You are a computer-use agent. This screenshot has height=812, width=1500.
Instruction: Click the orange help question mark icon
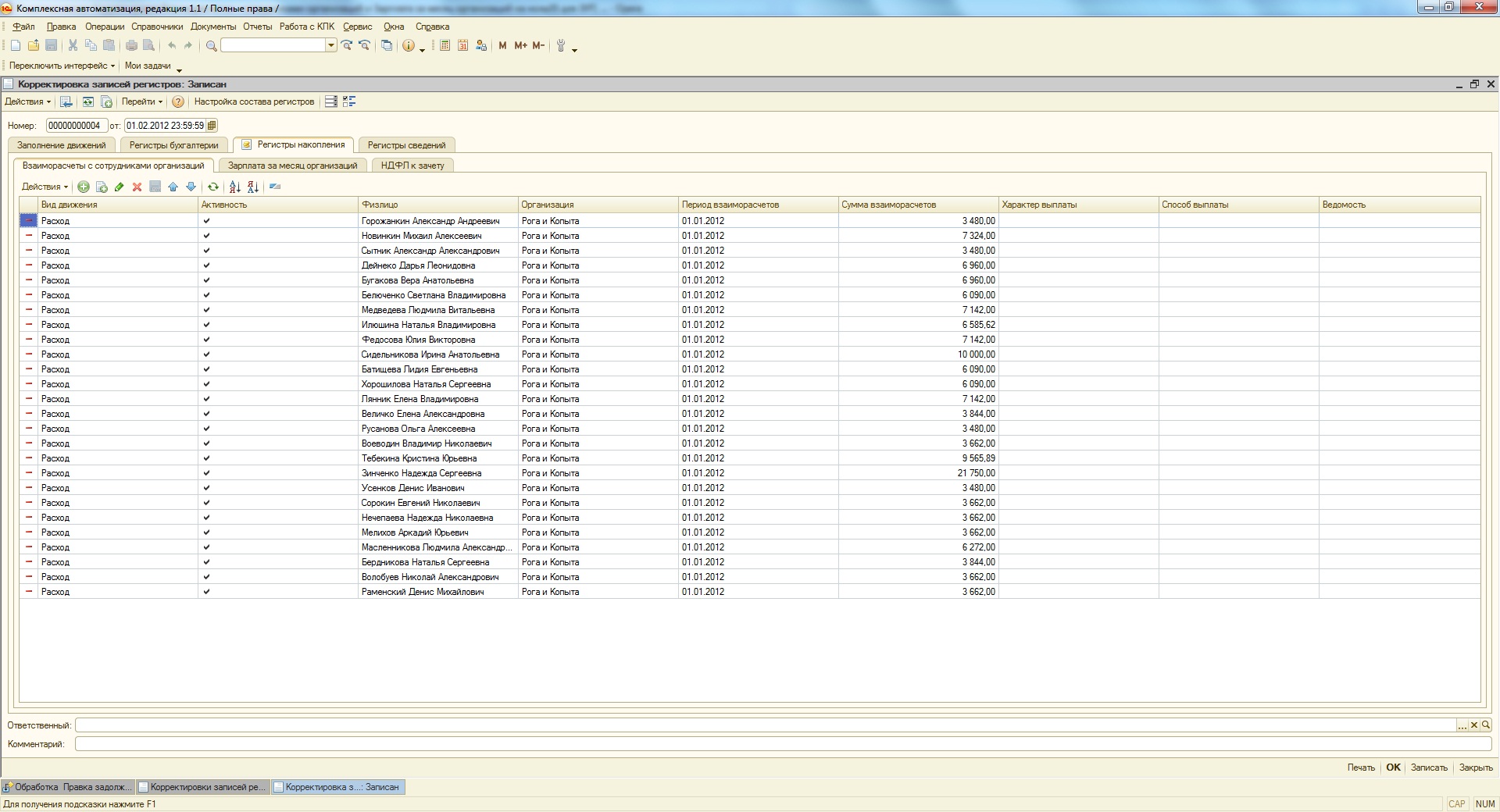[178, 101]
